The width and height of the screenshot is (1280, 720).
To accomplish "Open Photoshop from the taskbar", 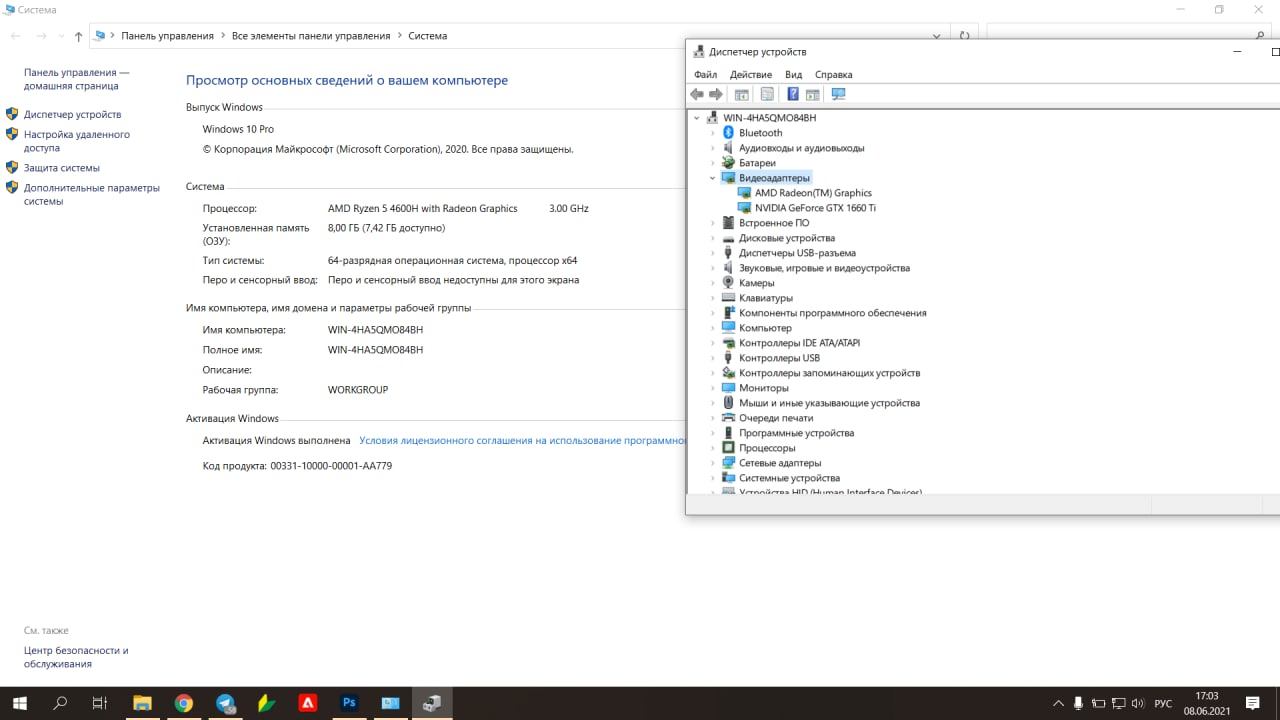I will pos(349,703).
